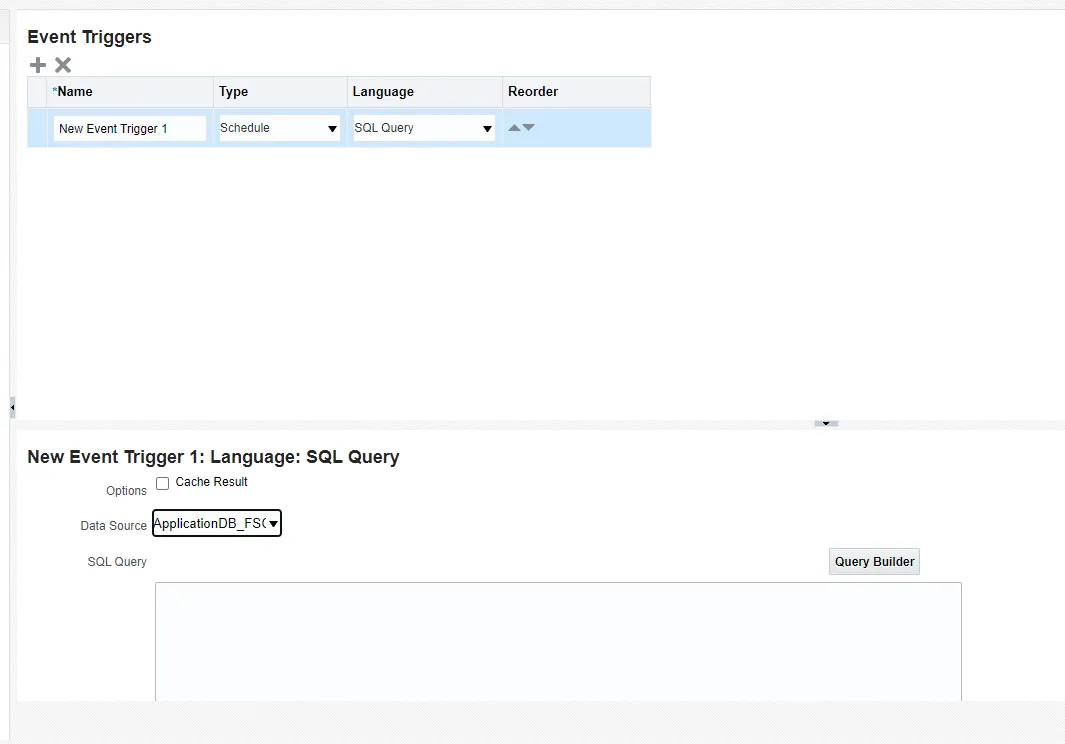Collapse the lower pane via the splitter arrow

point(825,422)
